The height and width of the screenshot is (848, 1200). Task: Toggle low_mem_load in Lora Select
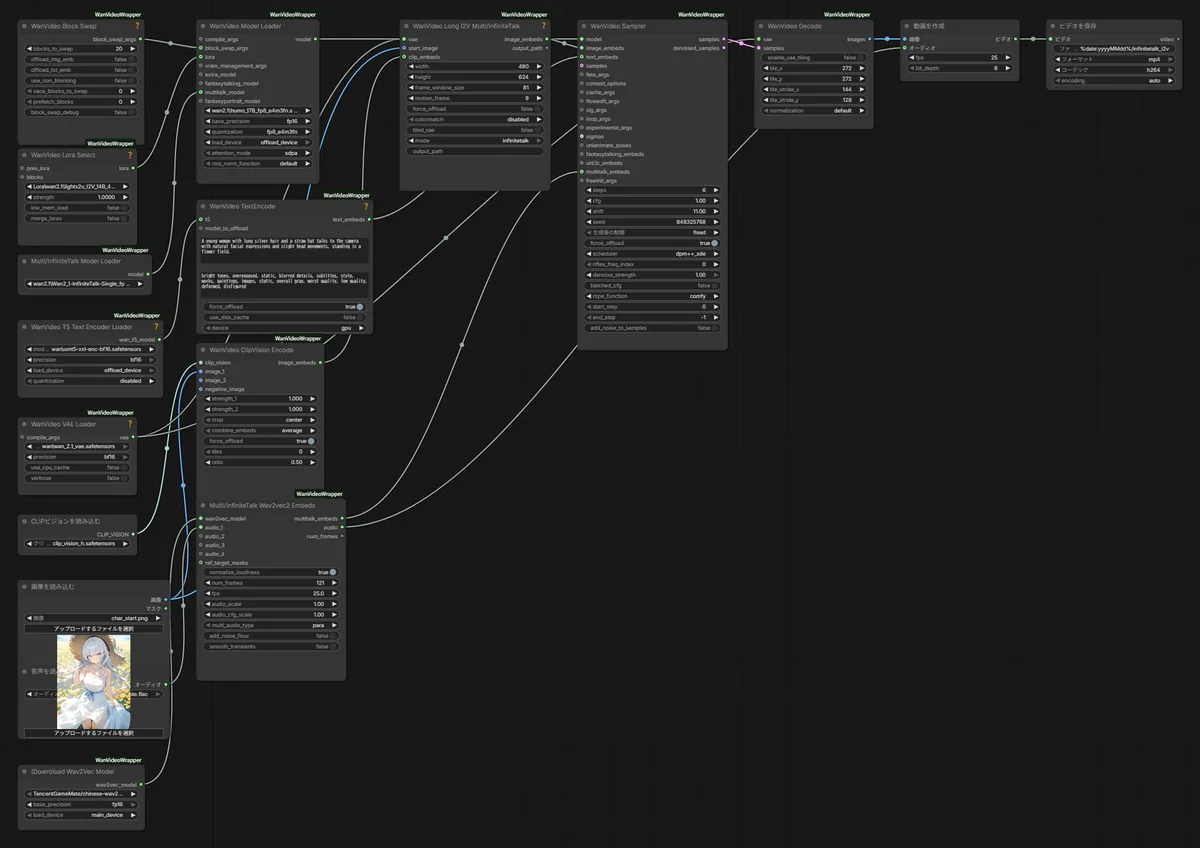(76, 207)
